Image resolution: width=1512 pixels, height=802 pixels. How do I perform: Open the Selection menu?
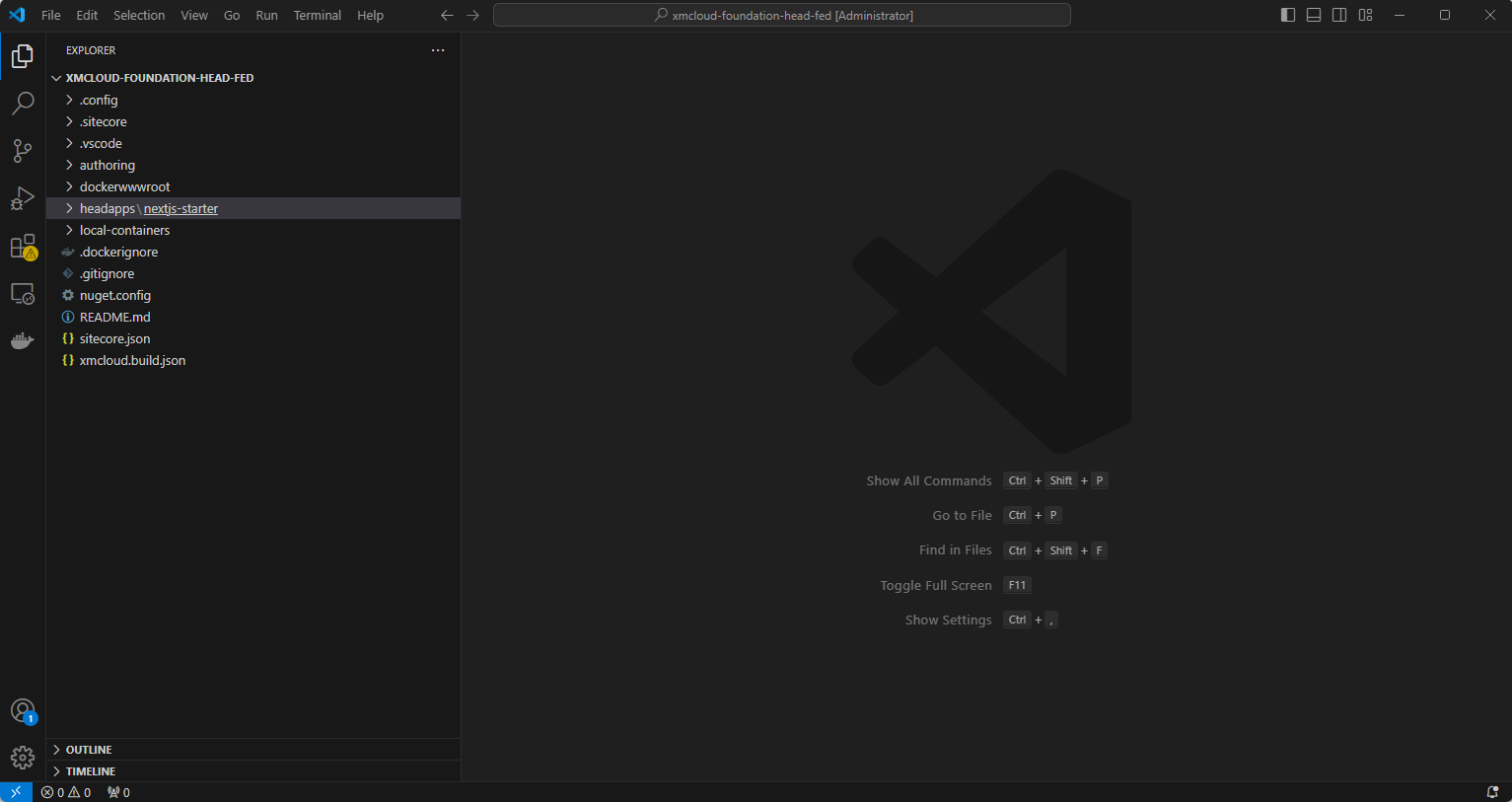pyautogui.click(x=139, y=15)
